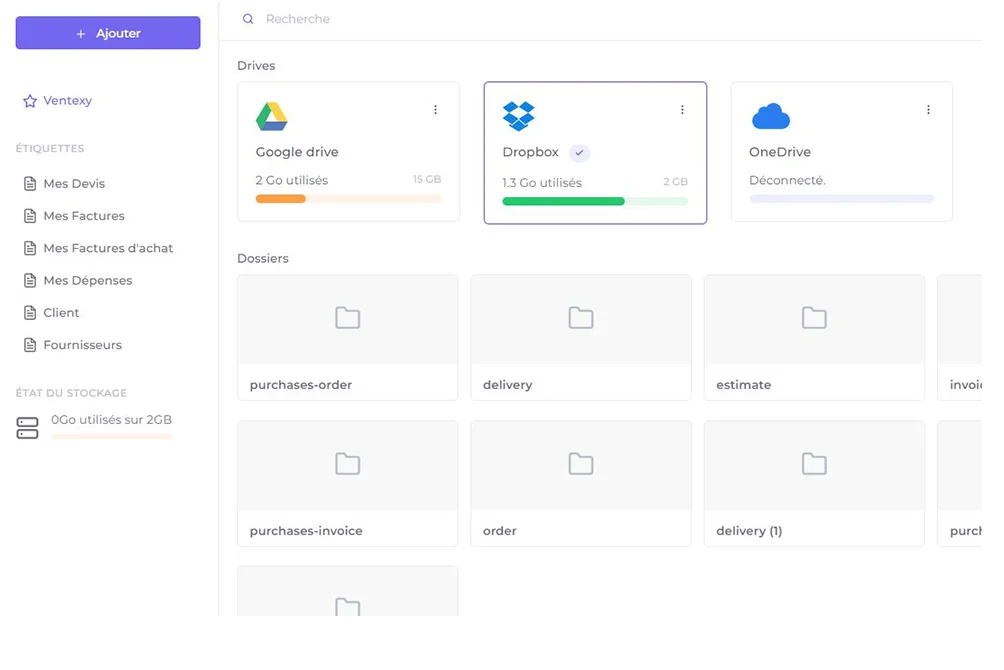Click the Ajouter button
The height and width of the screenshot is (670, 1004).
tap(108, 33)
